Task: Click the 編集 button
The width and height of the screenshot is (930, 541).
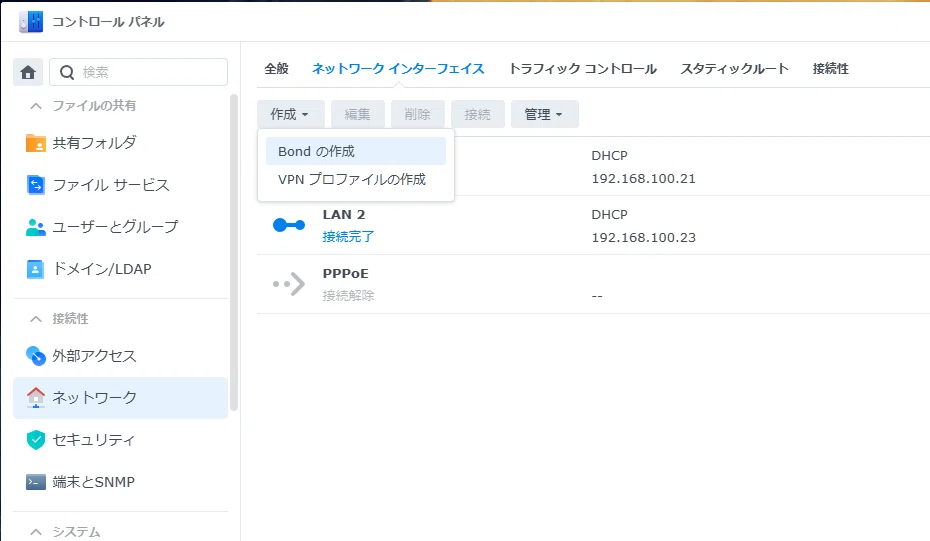Action: pos(358,114)
